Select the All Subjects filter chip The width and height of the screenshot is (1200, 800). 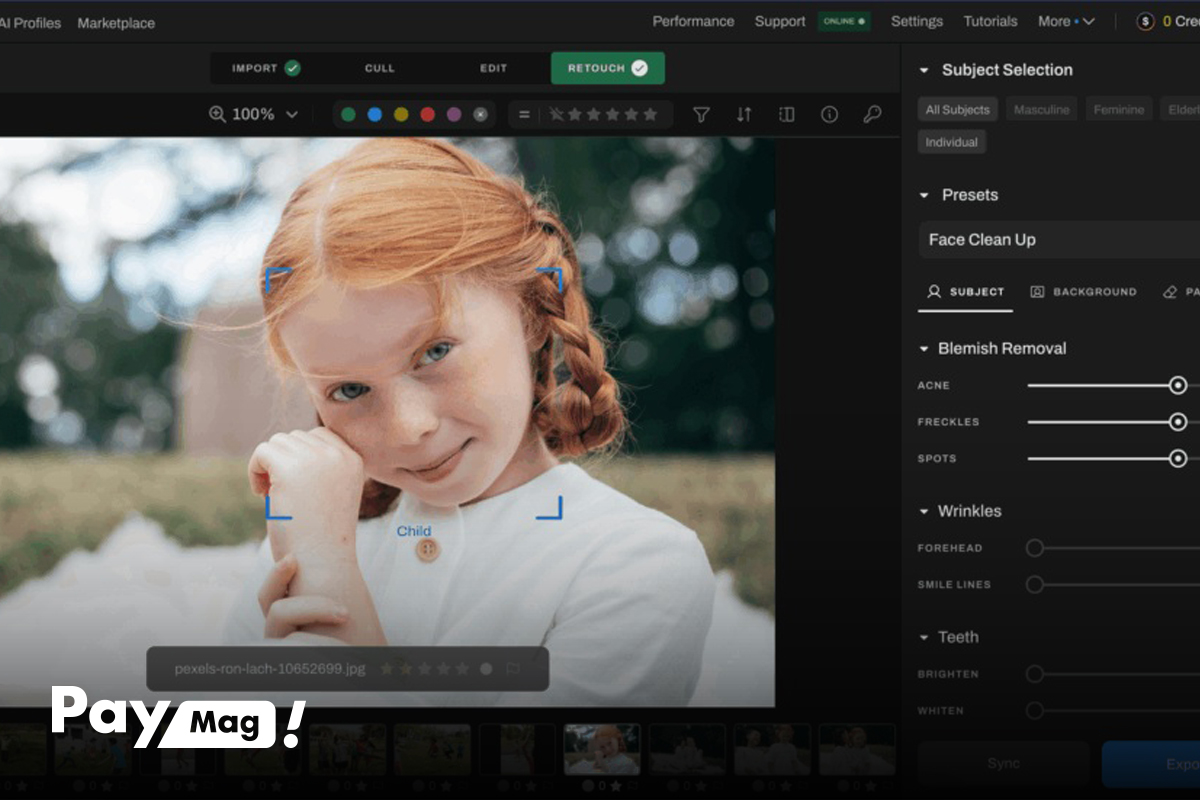957,110
